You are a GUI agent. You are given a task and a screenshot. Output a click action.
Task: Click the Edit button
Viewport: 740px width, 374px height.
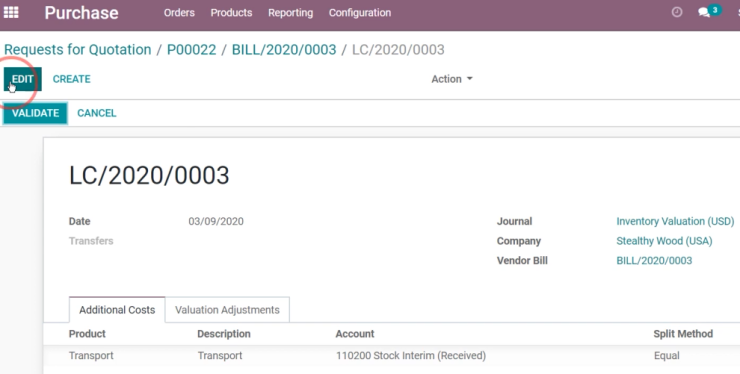coord(23,79)
